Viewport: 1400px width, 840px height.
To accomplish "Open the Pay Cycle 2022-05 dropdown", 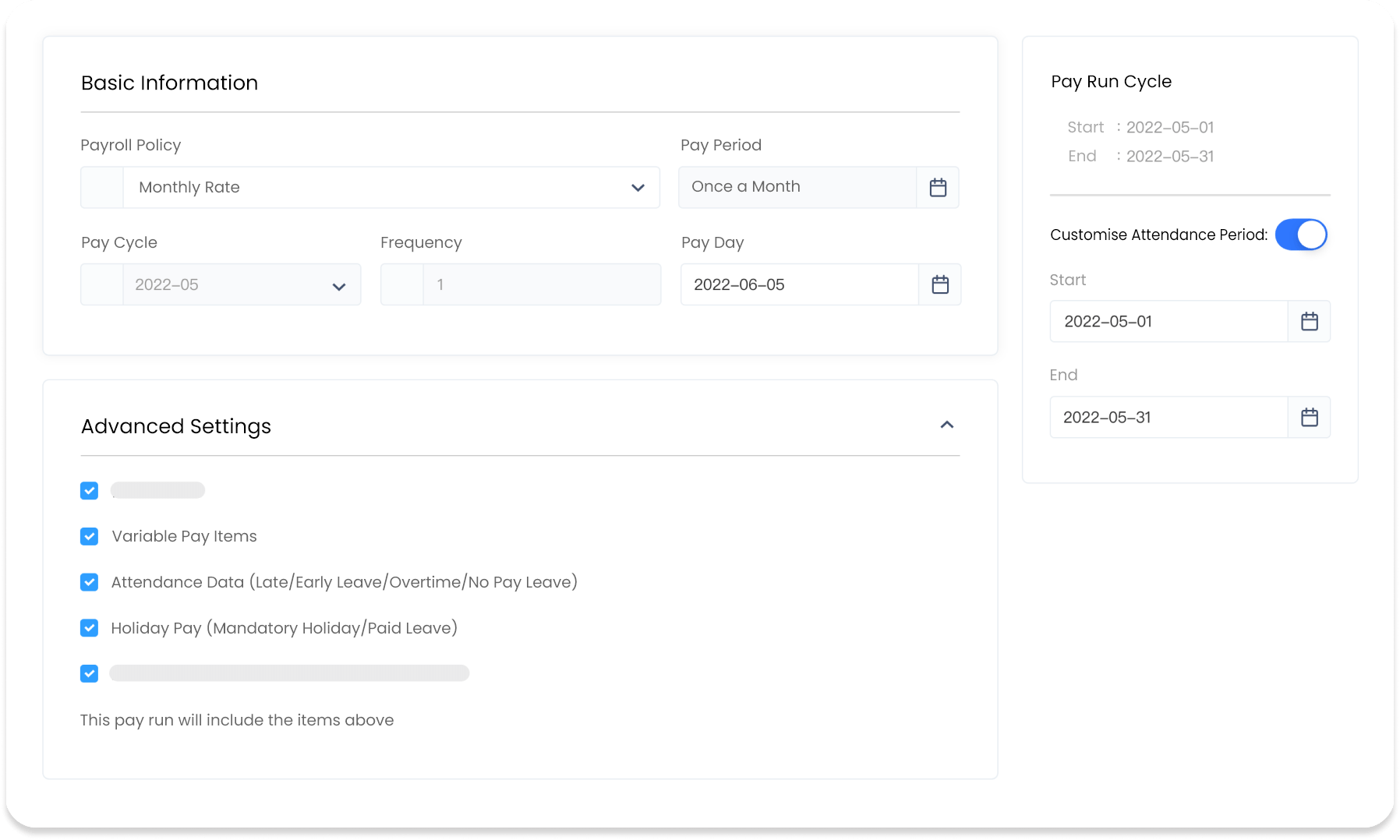I will tap(221, 284).
